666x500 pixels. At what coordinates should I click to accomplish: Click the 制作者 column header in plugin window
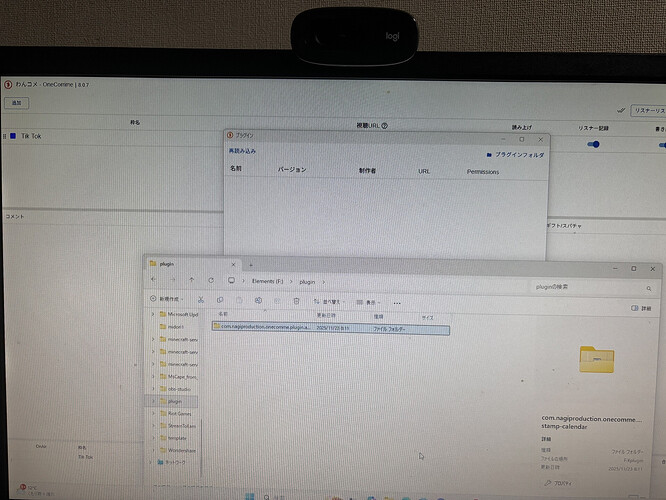(367, 171)
